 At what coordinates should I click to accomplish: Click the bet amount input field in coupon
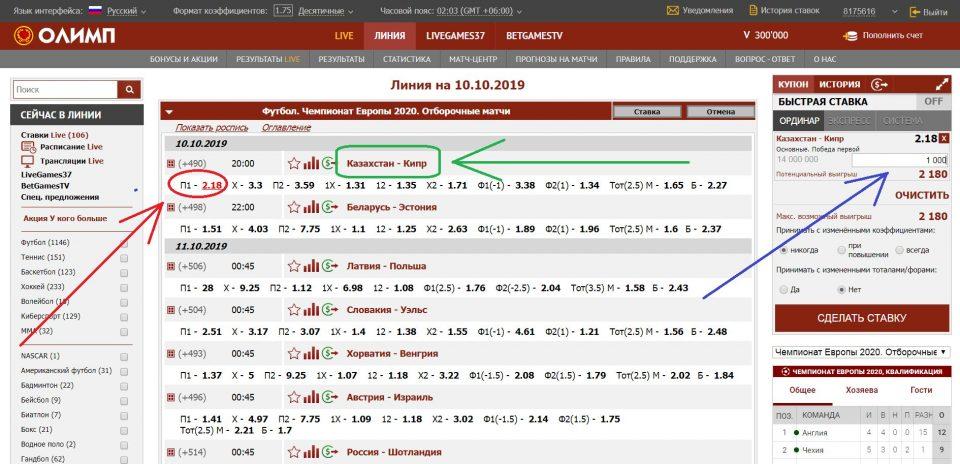coord(901,160)
